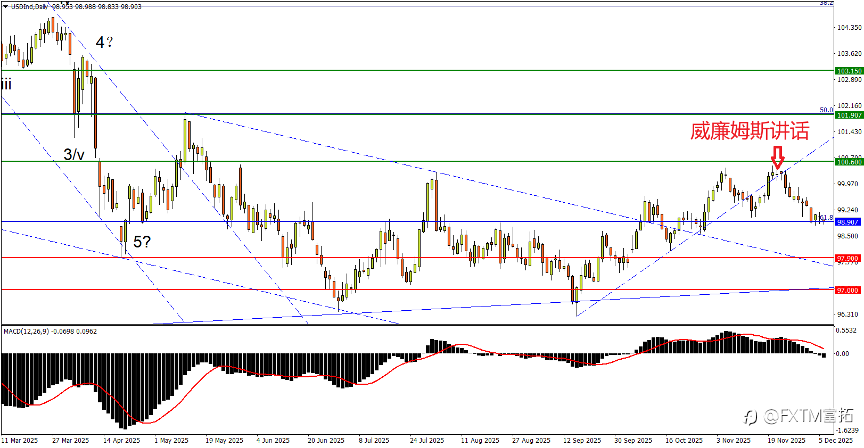864x448 pixels.
Task: Select the green 103.150 price level tag
Action: [x=849, y=71]
